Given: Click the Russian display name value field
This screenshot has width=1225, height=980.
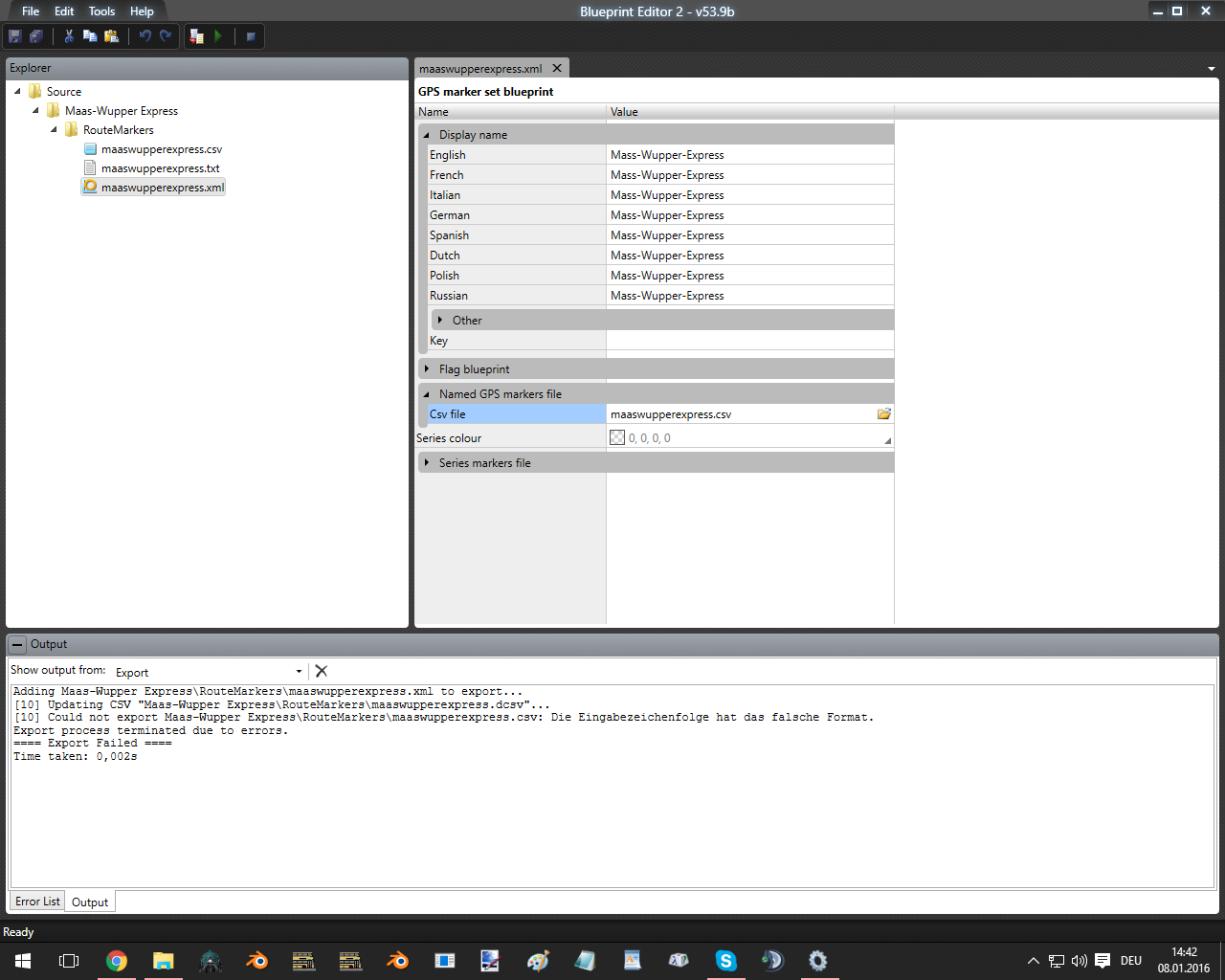Looking at the screenshot, I should (x=750, y=296).
